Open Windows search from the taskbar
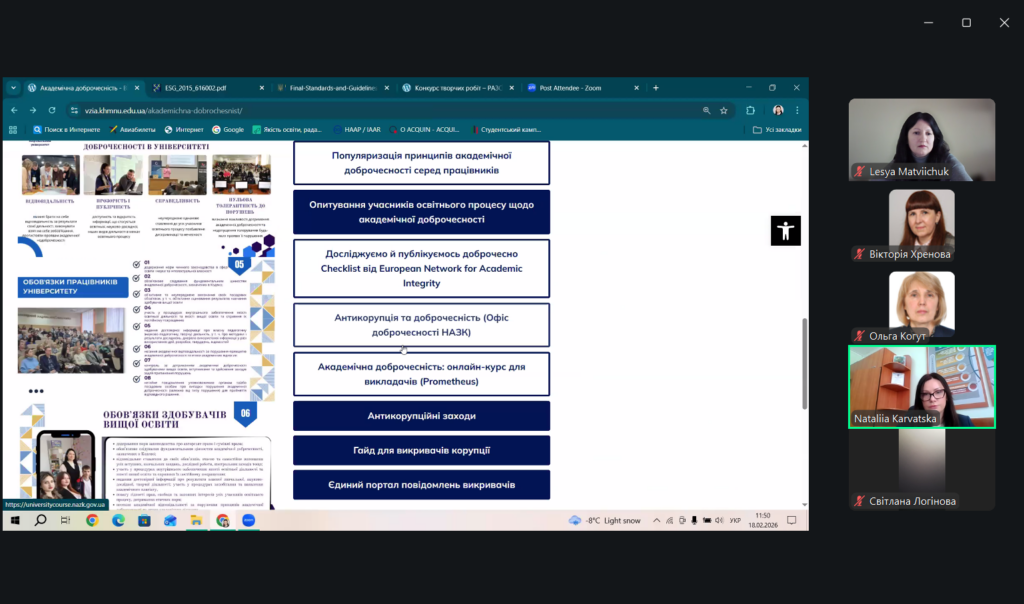 coord(39,520)
